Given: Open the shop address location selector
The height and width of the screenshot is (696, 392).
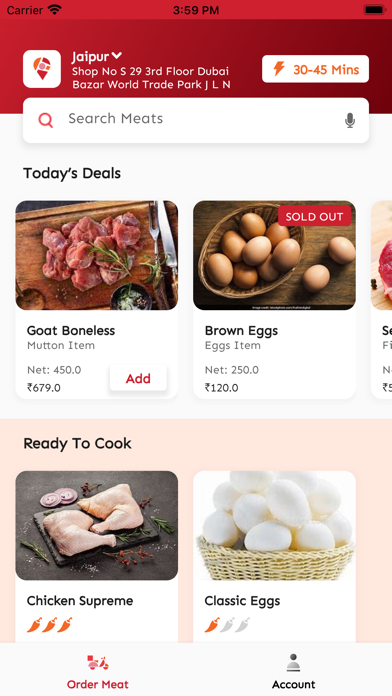Looking at the screenshot, I should [x=151, y=78].
